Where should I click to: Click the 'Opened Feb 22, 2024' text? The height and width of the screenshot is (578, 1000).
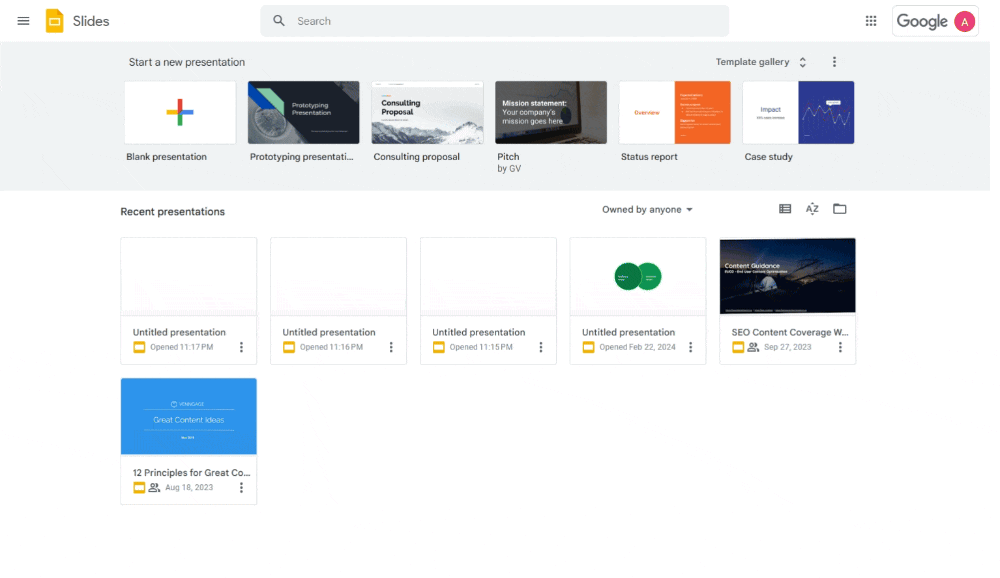pos(637,347)
